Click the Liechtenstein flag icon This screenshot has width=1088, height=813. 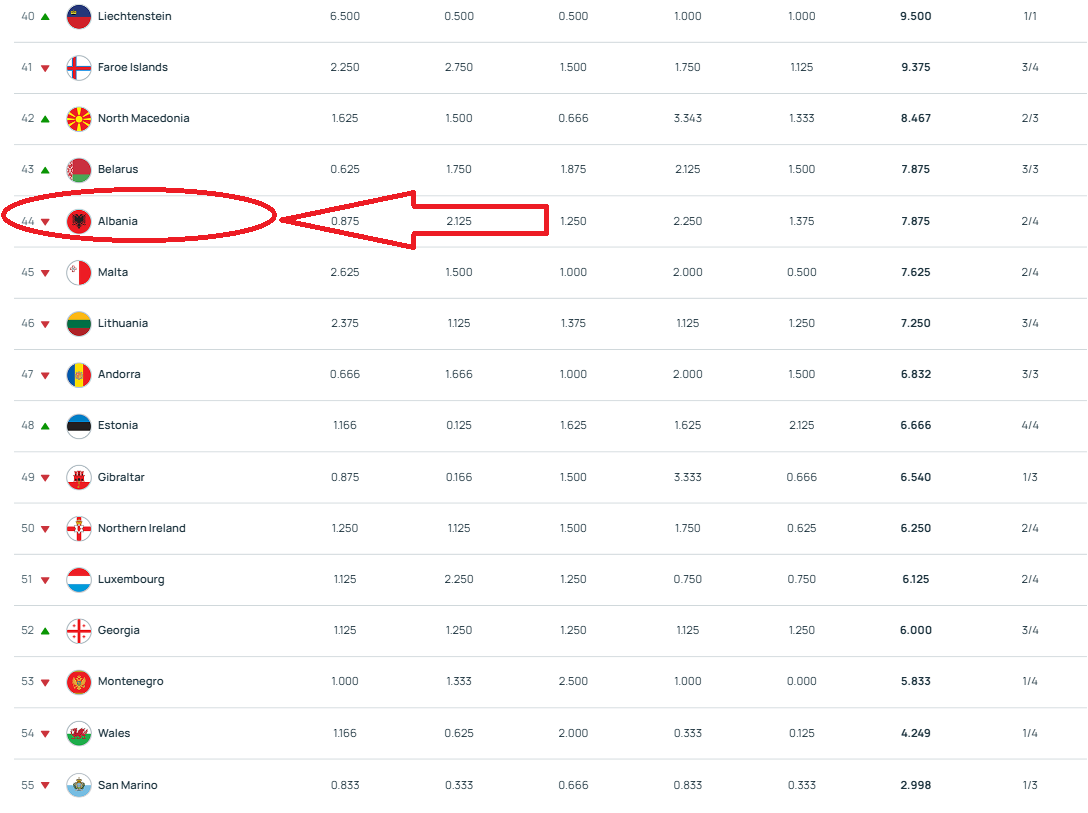pos(78,16)
